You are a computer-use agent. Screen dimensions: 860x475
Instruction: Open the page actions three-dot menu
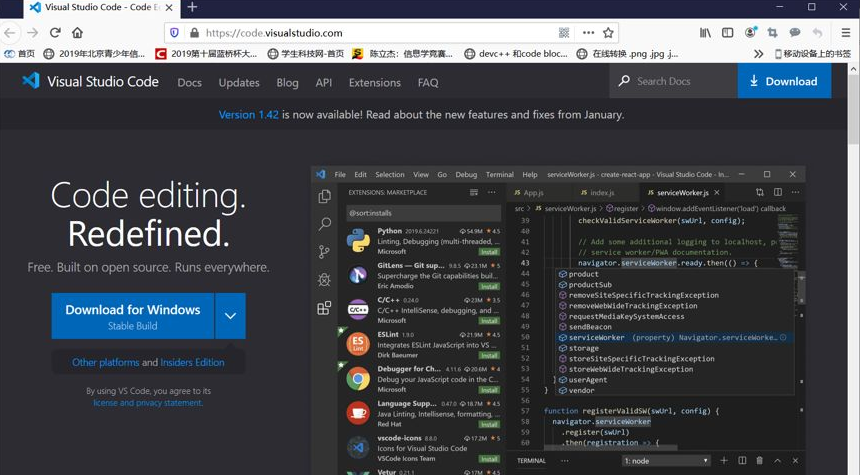[x=589, y=33]
